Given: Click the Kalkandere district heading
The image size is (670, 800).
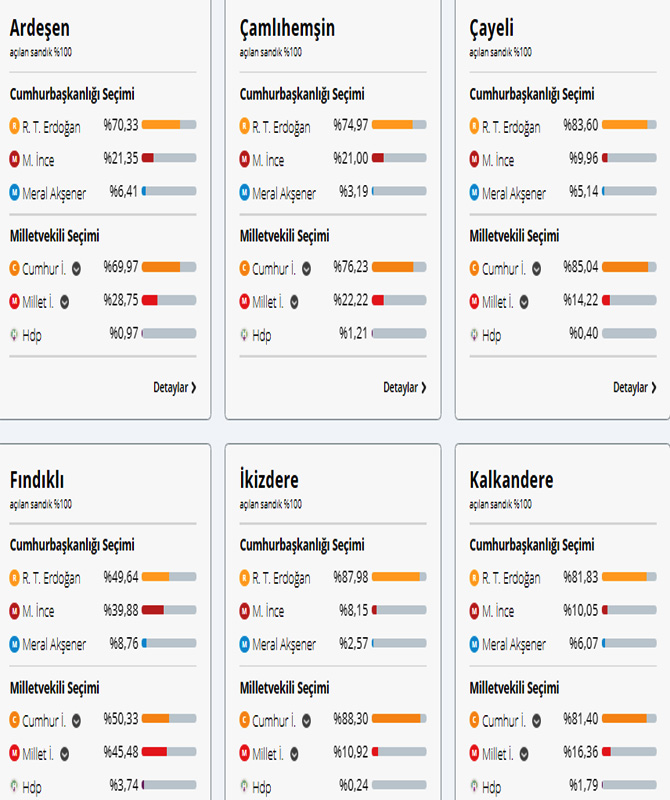Looking at the screenshot, I should pos(511,480).
